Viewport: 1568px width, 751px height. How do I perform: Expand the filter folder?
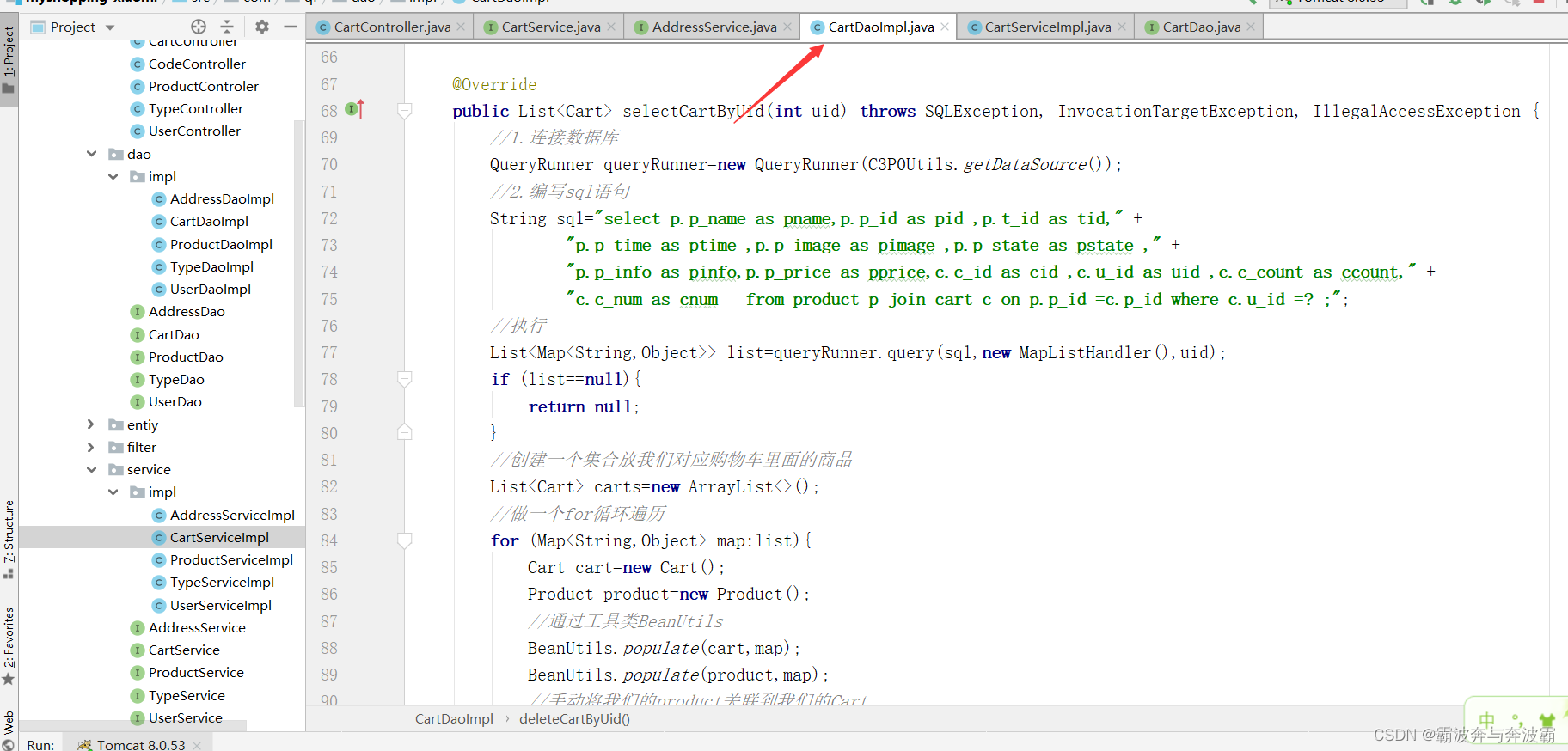tap(91, 447)
